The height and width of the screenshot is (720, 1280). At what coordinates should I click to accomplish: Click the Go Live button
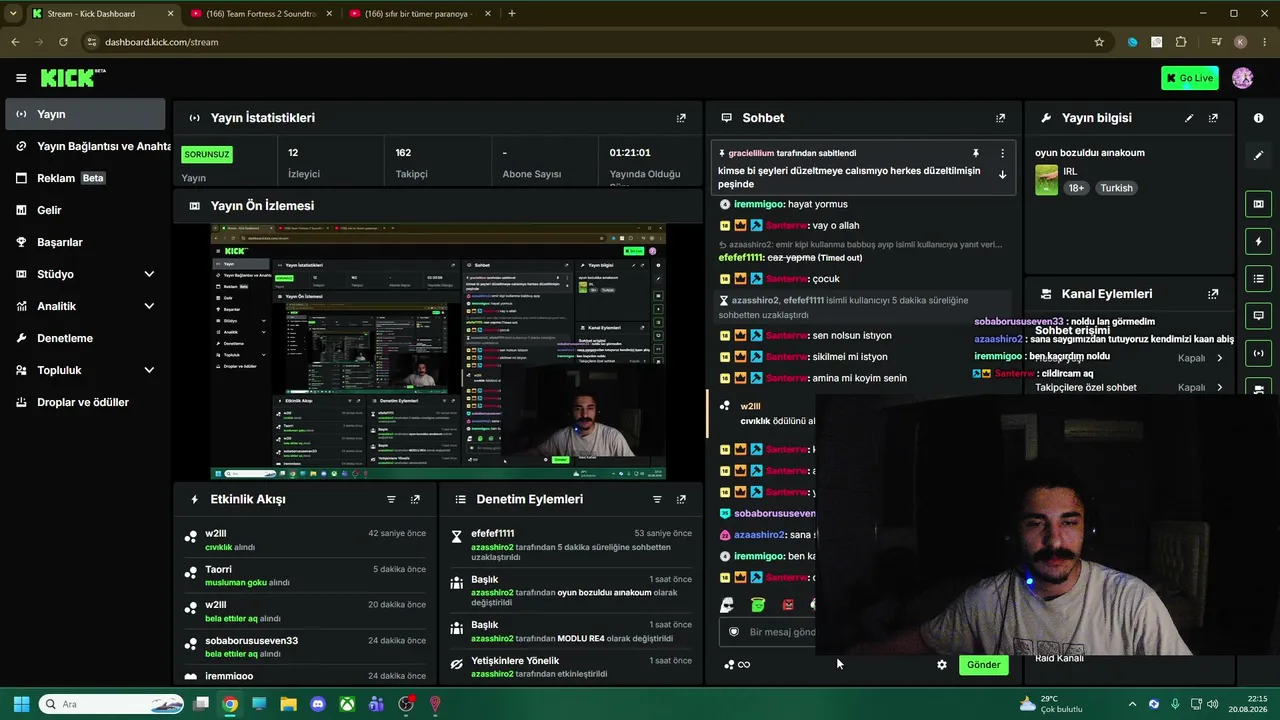point(1190,78)
